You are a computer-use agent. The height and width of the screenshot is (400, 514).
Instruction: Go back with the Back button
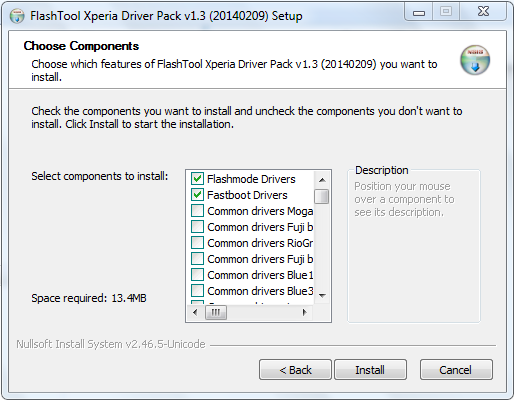tap(295, 370)
